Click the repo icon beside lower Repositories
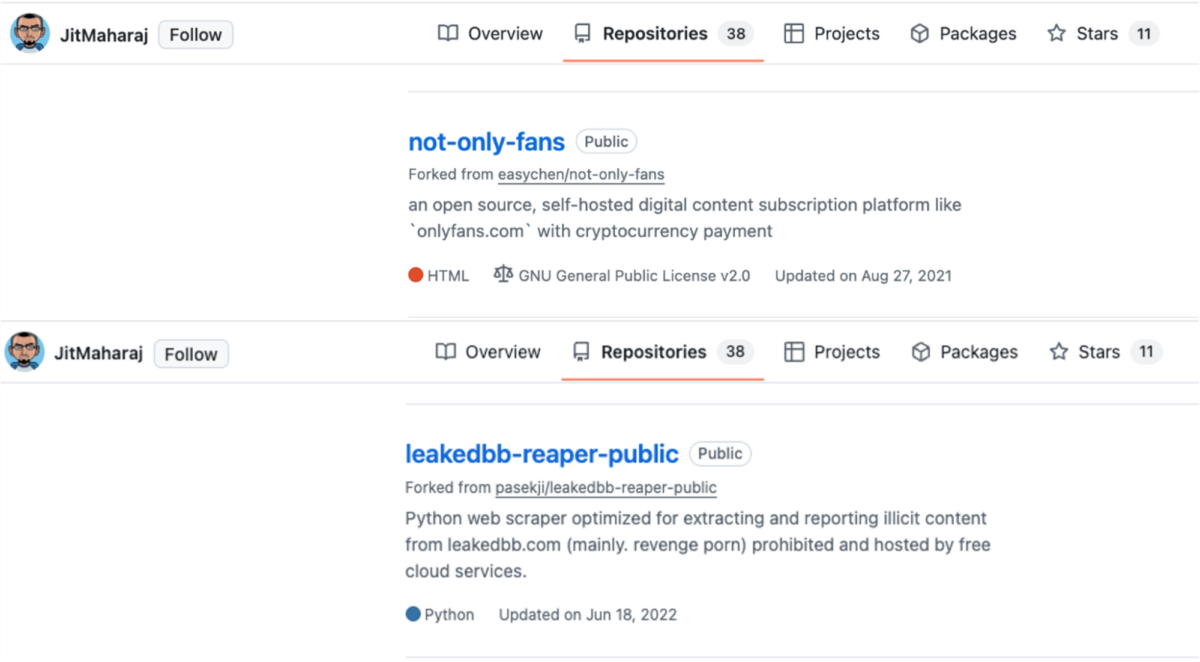The height and width of the screenshot is (662, 1200). [x=581, y=352]
